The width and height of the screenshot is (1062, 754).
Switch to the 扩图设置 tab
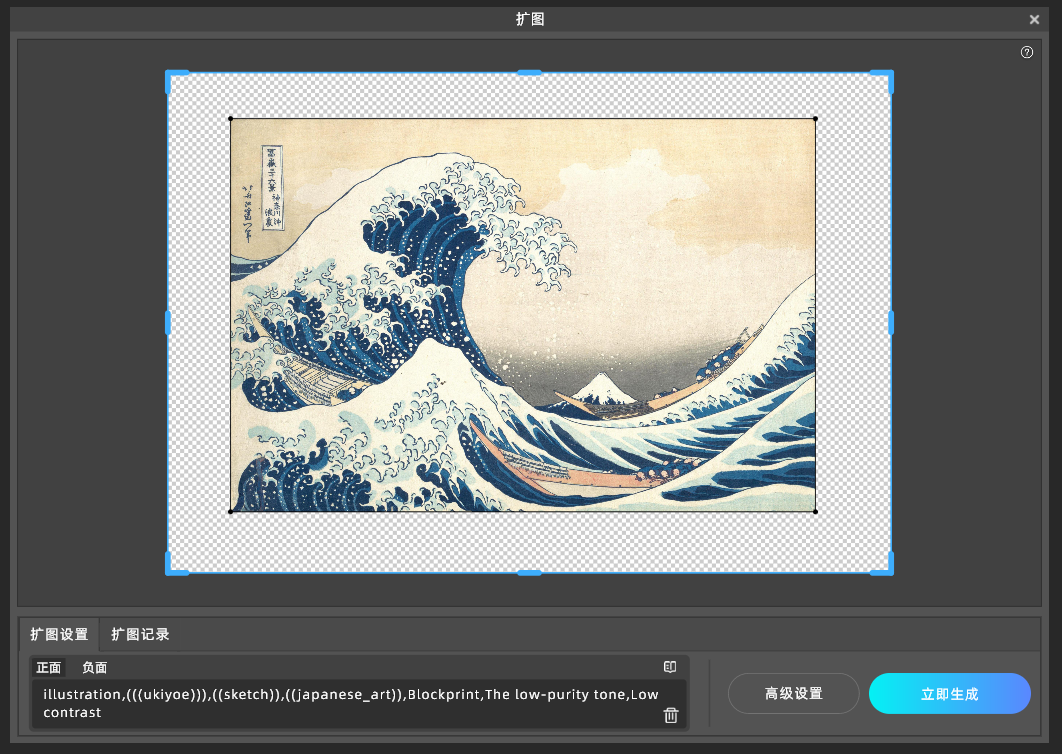[59, 635]
